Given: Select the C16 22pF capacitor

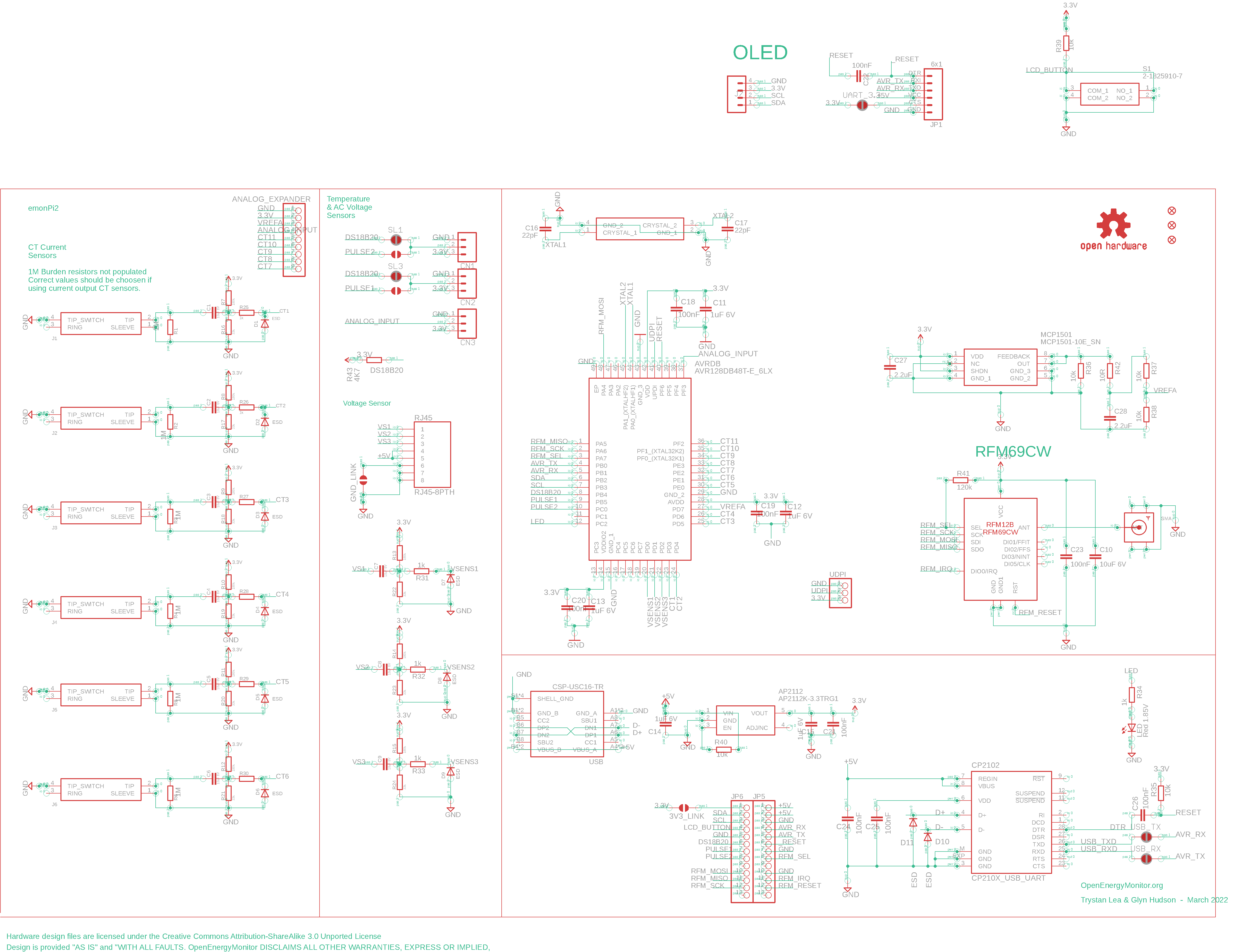Looking at the screenshot, I should pyautogui.click(x=545, y=229).
